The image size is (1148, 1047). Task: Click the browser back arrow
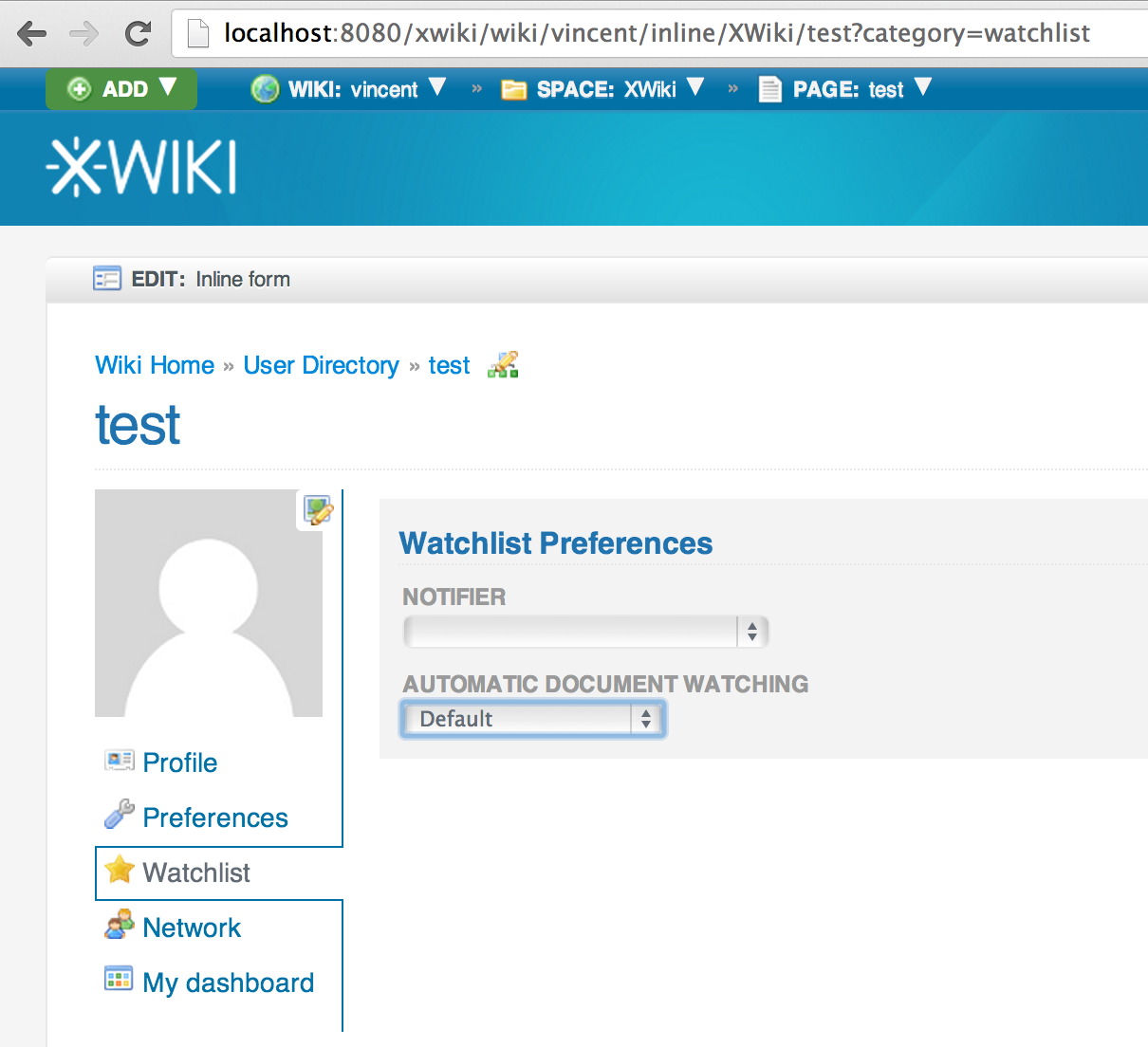point(32,34)
